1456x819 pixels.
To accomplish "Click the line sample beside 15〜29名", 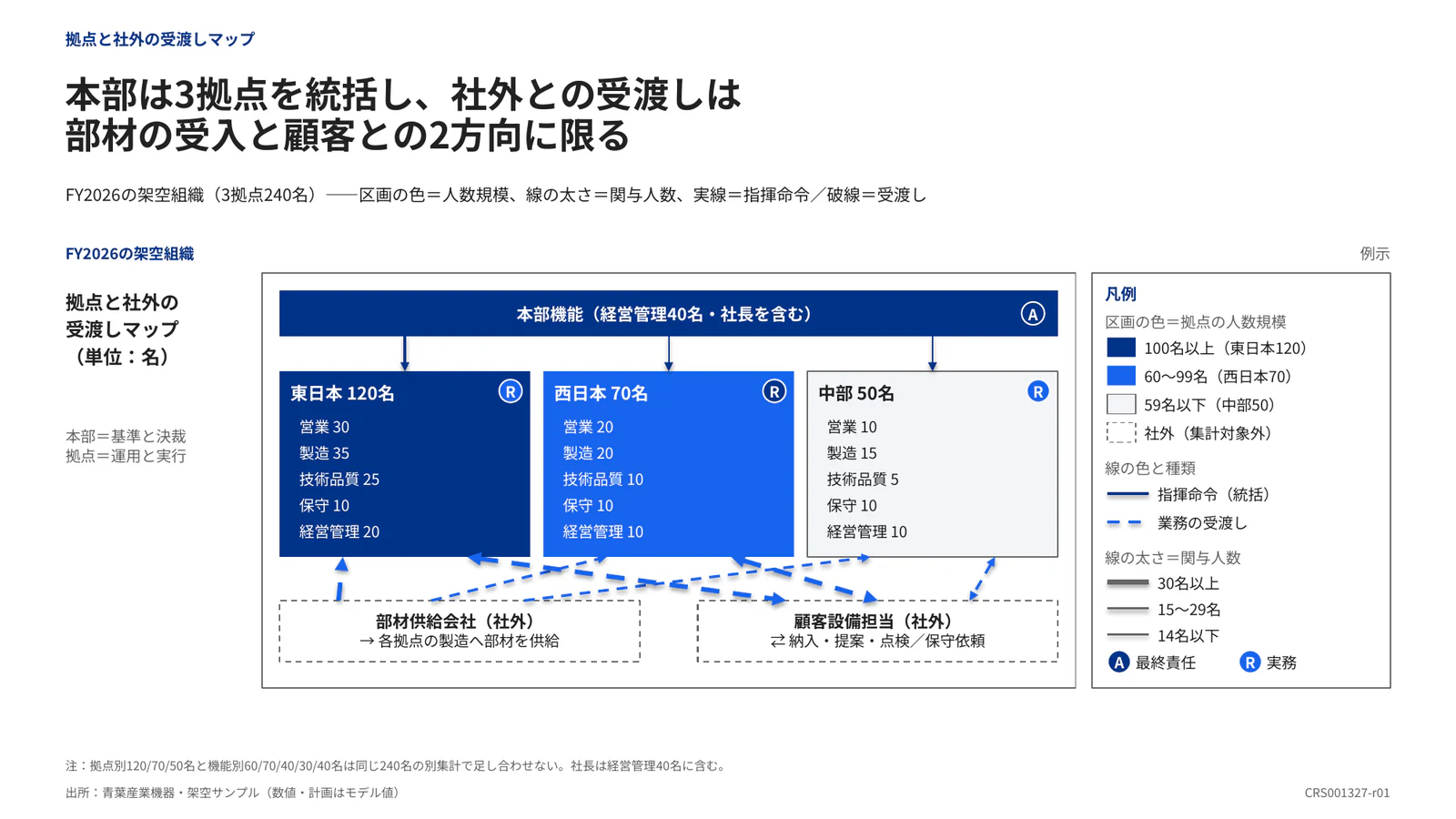I will pyautogui.click(x=1127, y=609).
